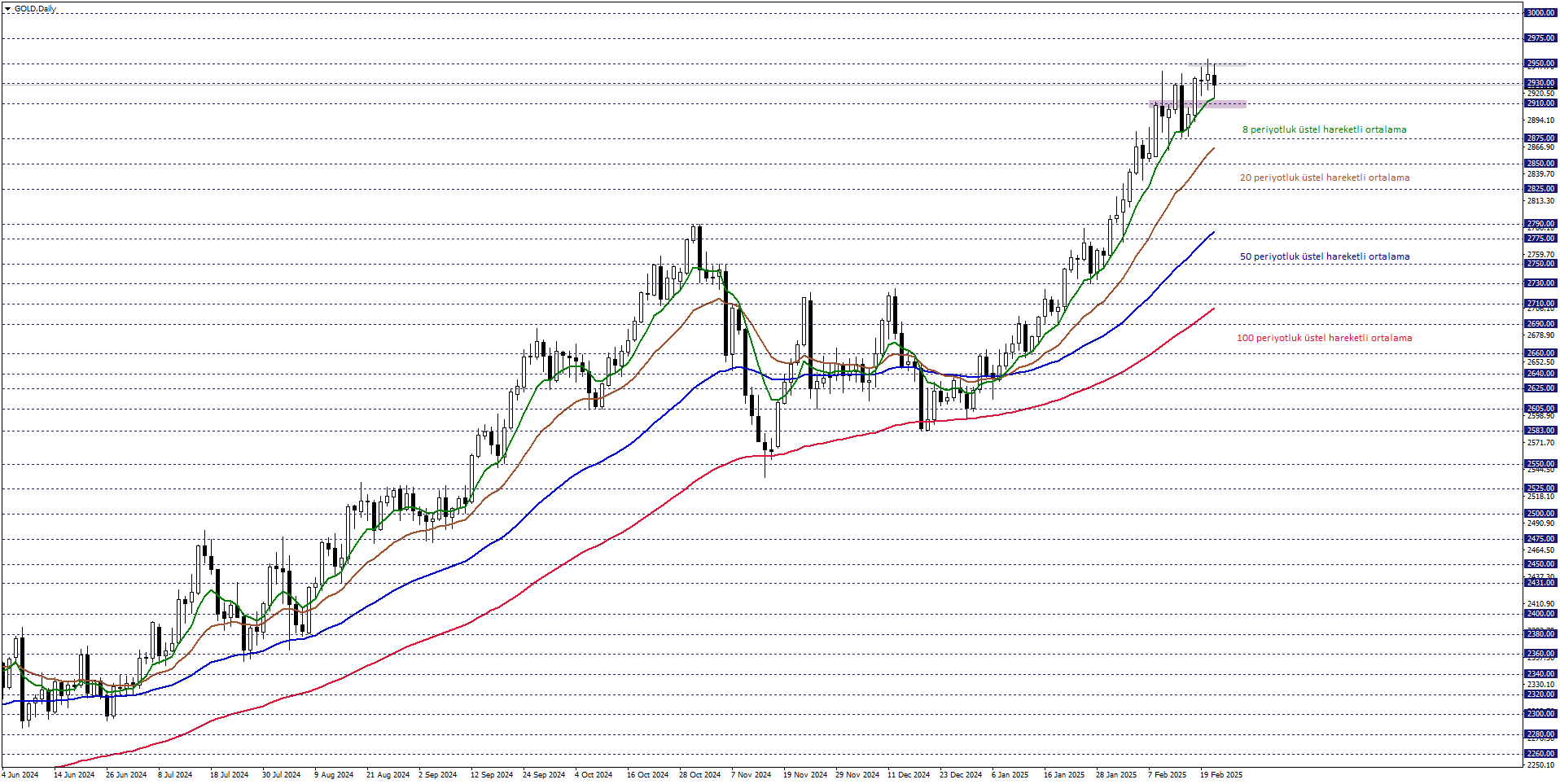Click the 30 Jul 2024 date label

point(281,775)
